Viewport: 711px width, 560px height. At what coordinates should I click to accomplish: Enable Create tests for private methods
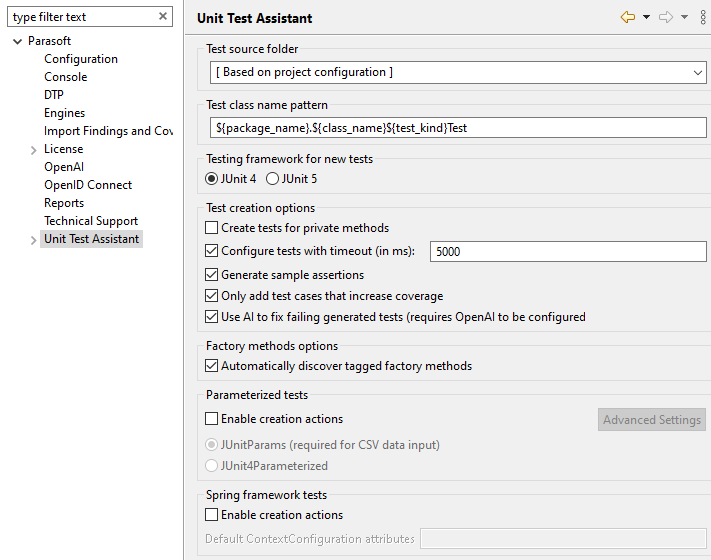coord(211,228)
